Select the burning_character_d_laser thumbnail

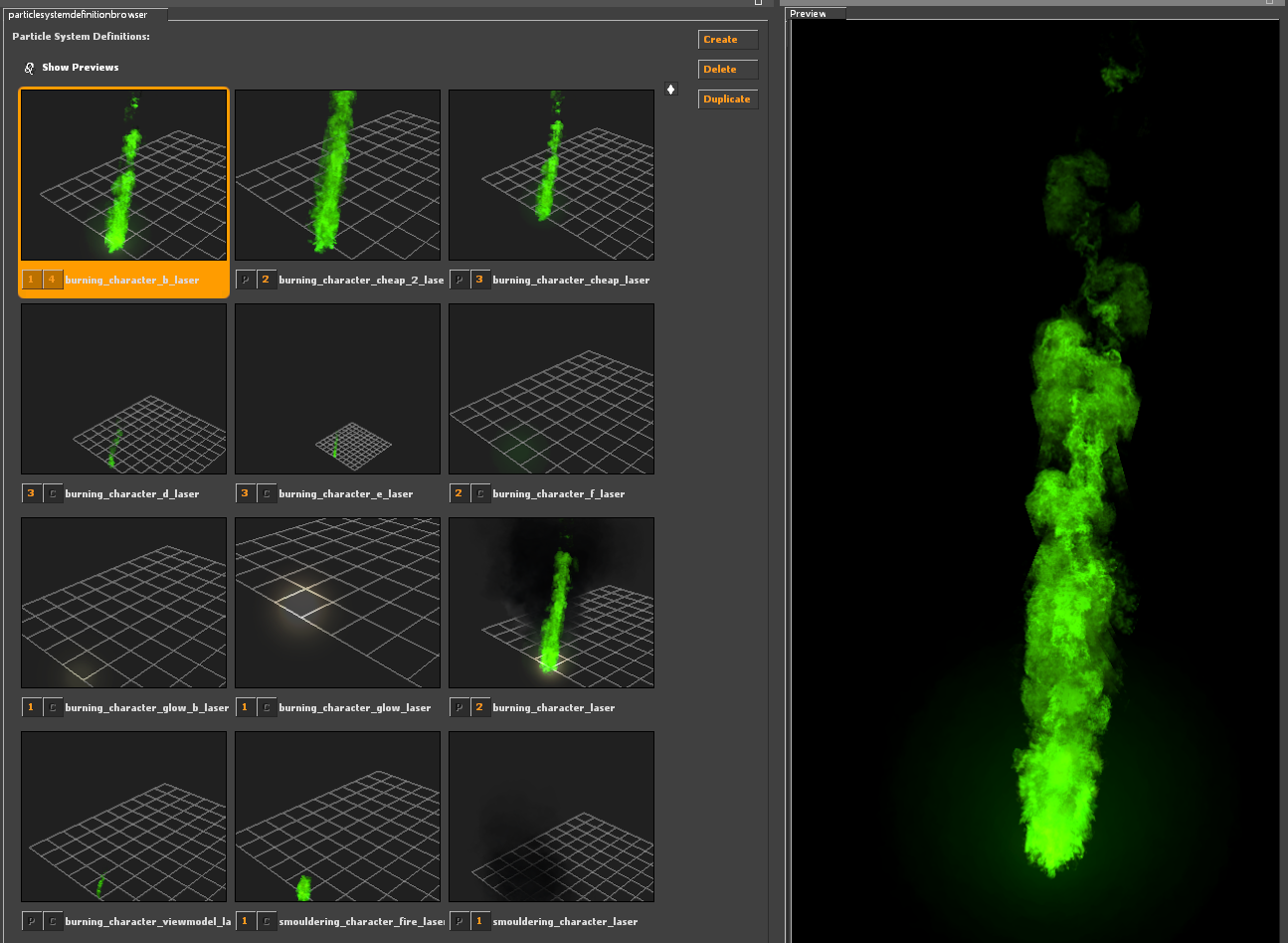tap(124, 389)
